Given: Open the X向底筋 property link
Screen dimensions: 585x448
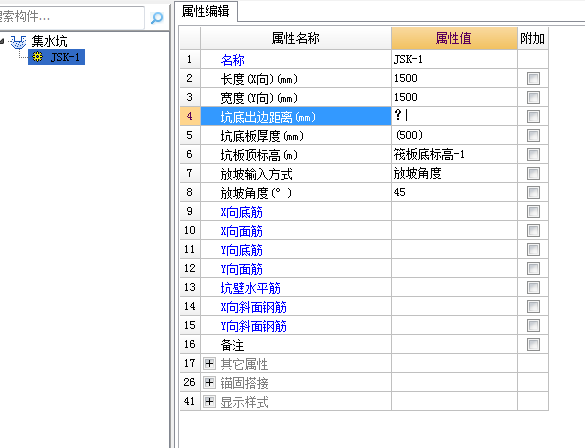Looking at the screenshot, I should 242,212.
